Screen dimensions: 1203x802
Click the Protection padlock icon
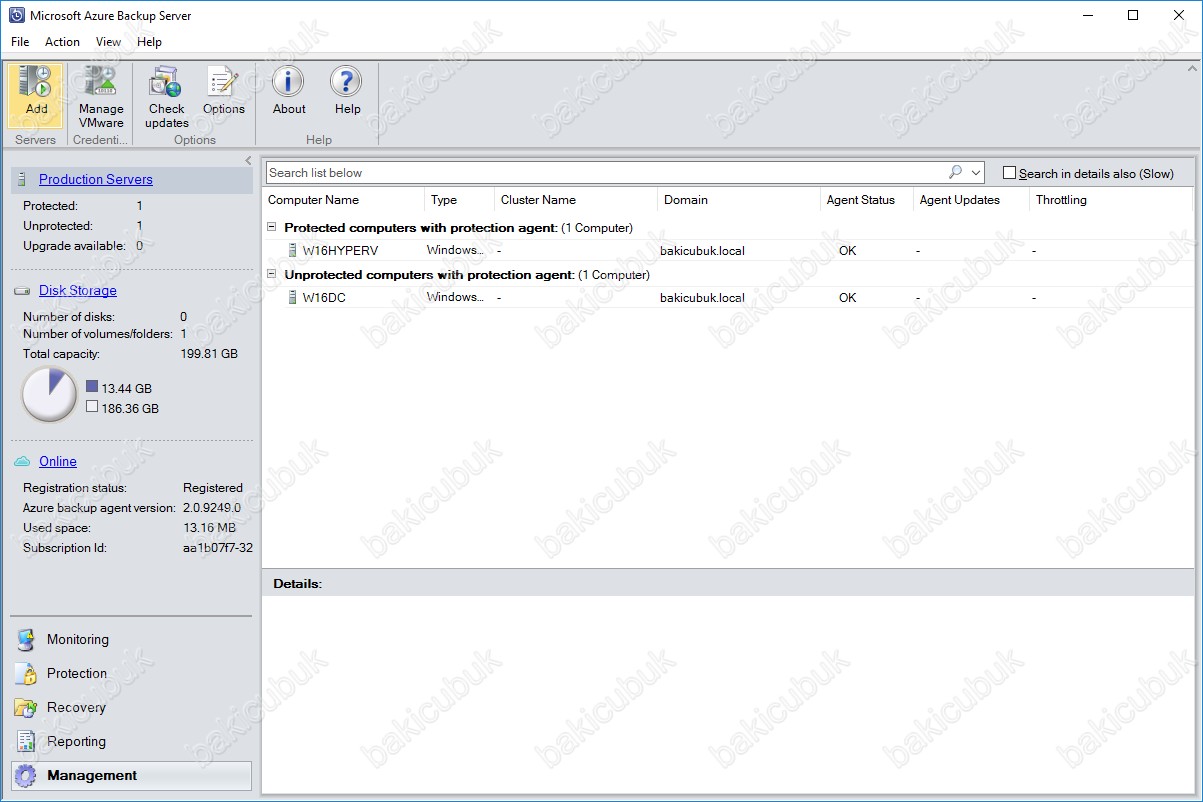click(x=26, y=674)
